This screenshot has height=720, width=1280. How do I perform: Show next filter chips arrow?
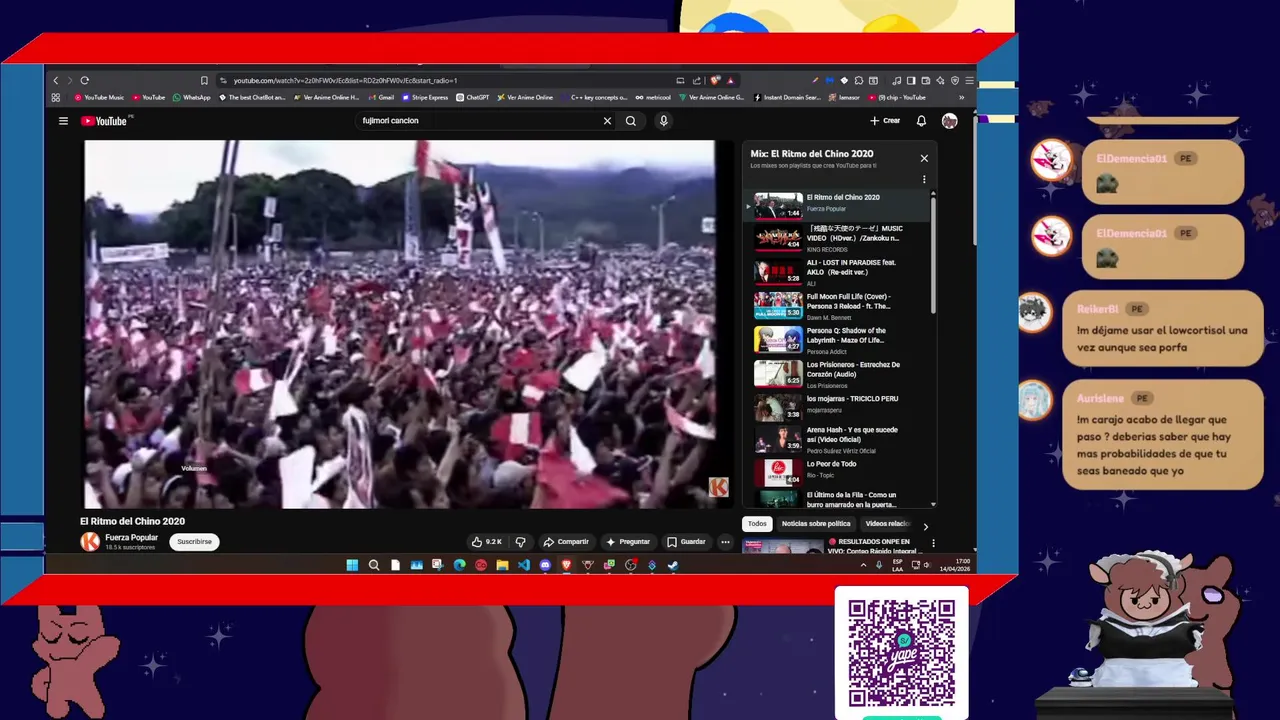pyautogui.click(x=925, y=526)
